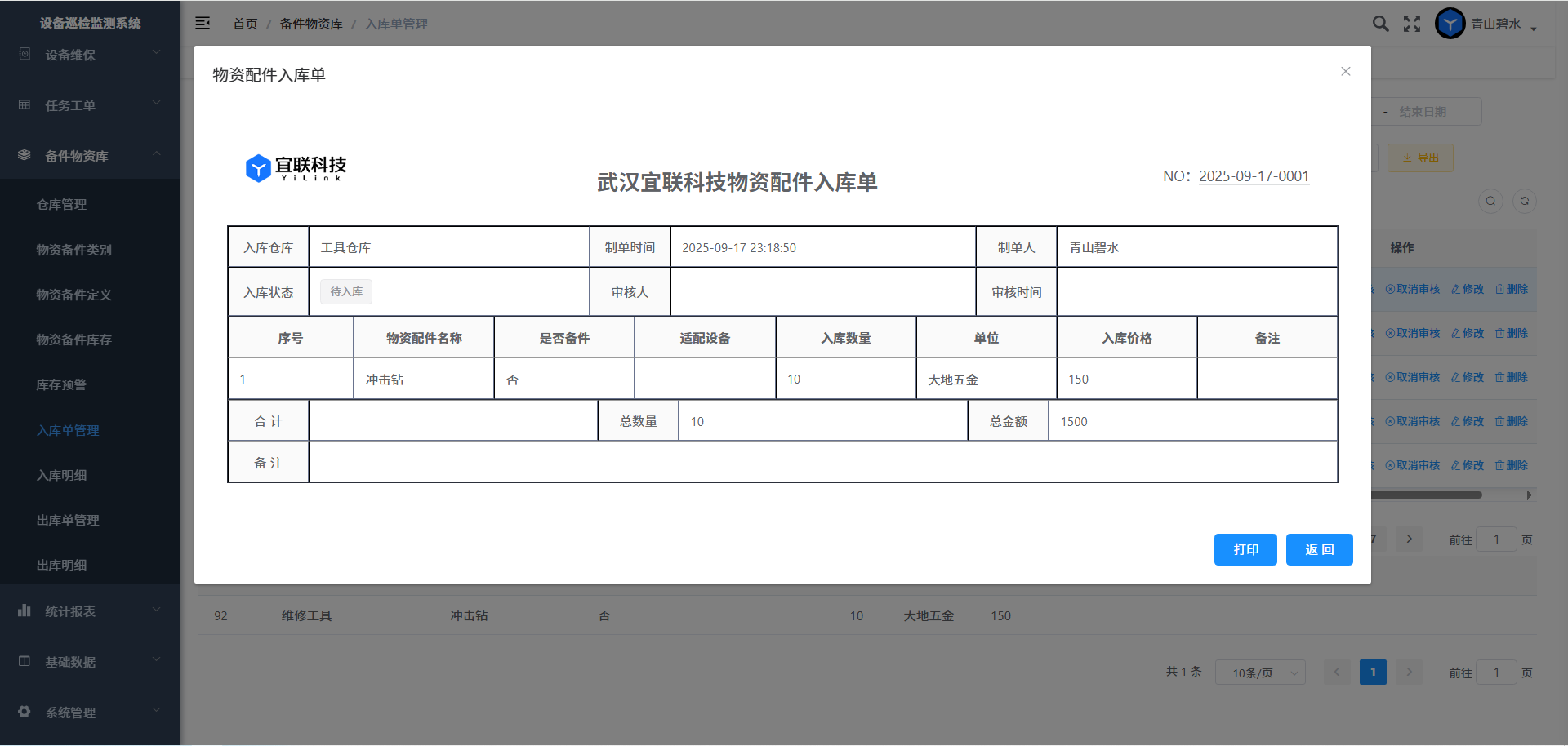Click the user avatar icon
This screenshot has height=746, width=1568.
click(x=1450, y=24)
